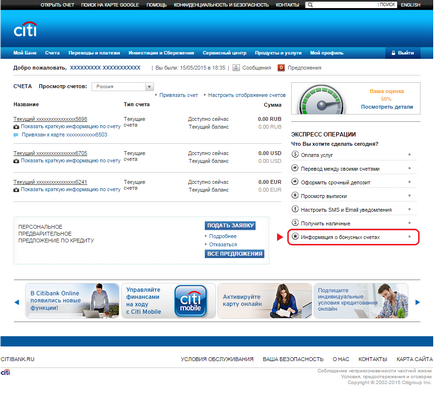Expand Оформить срочный депозит arrow
Image resolution: width=434 pixels, height=398 pixels.
[410, 182]
